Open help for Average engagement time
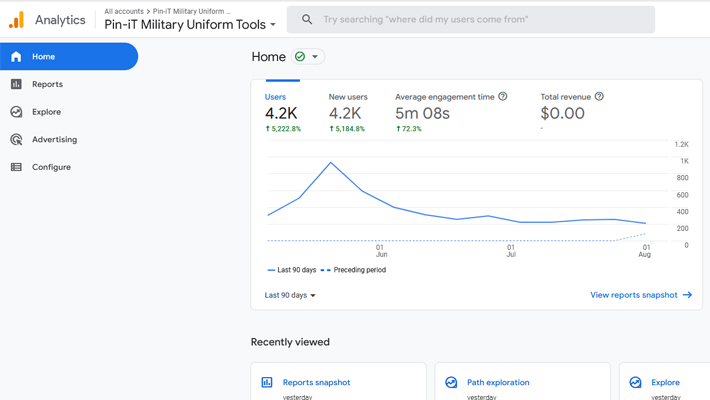The height and width of the screenshot is (400, 710). tap(503, 96)
